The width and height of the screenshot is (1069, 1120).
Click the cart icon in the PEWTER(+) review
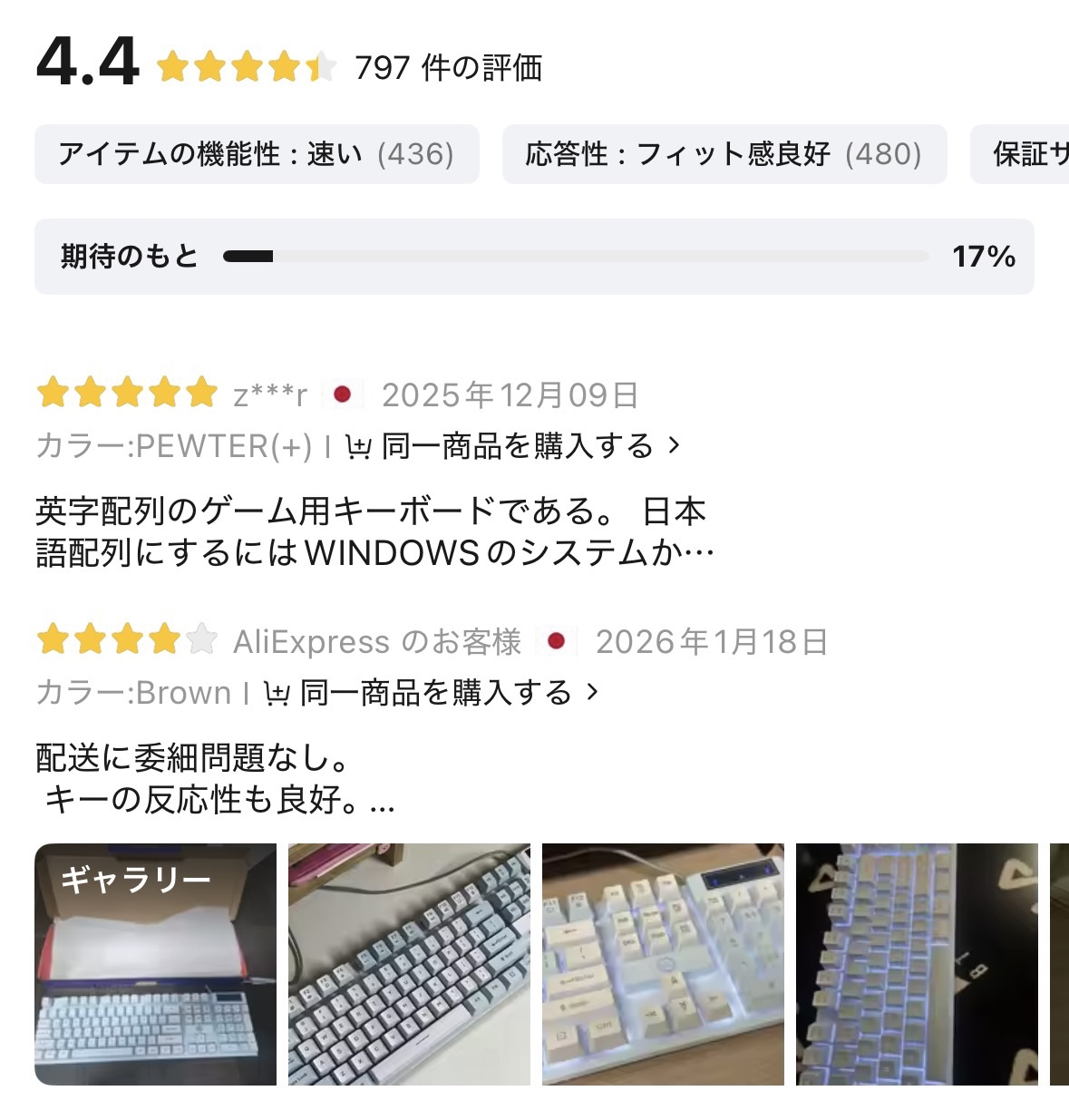[359, 447]
